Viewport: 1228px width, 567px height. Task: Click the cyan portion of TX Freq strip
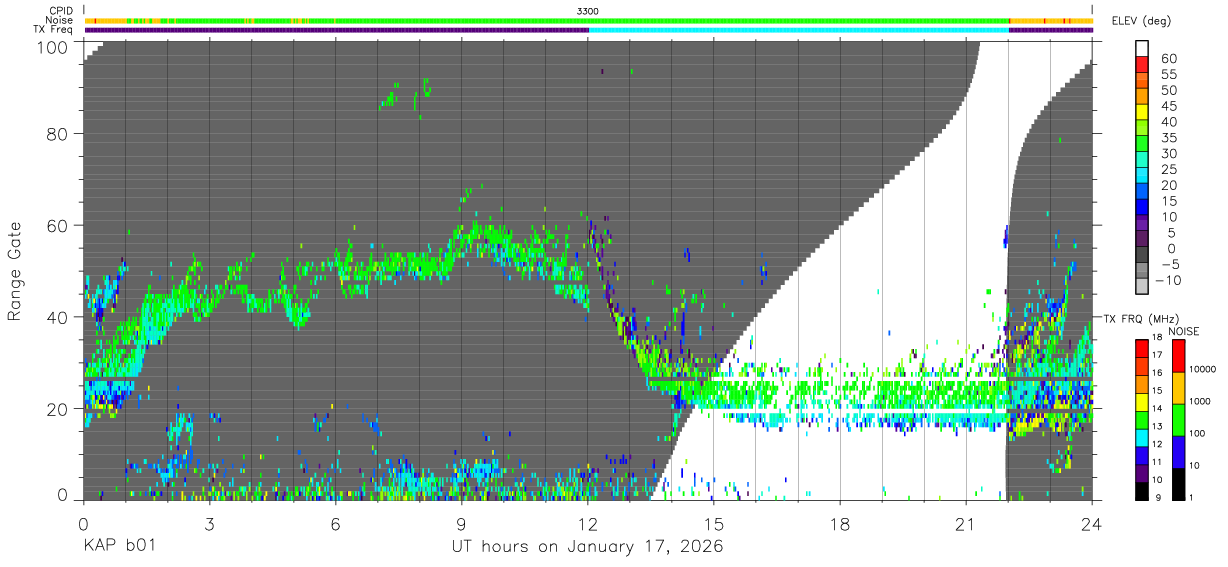[799, 30]
